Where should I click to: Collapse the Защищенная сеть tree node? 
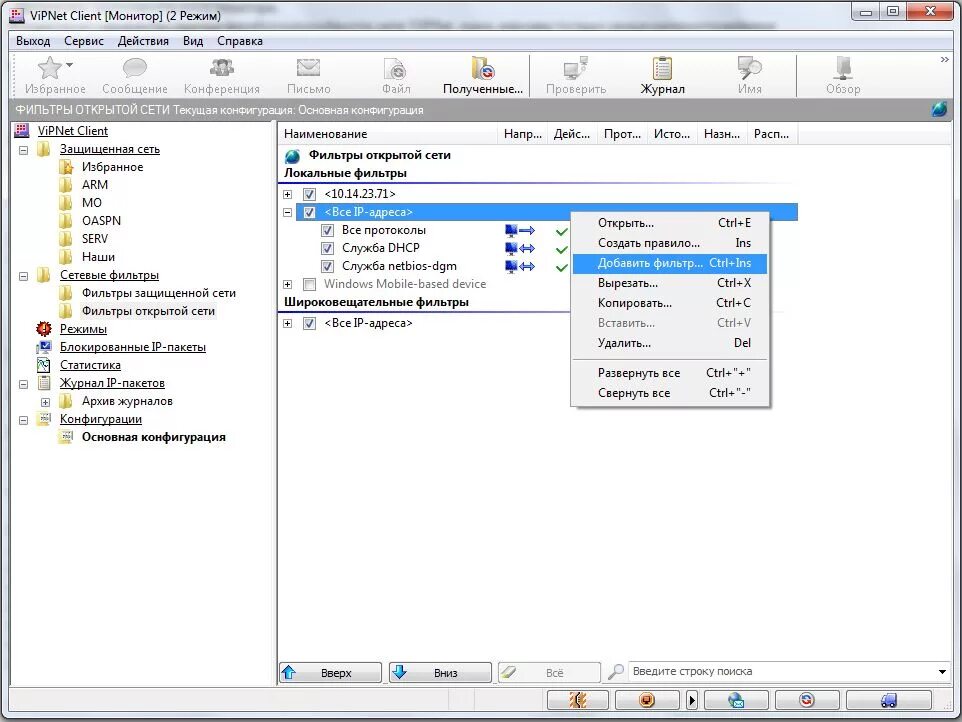pos(23,150)
